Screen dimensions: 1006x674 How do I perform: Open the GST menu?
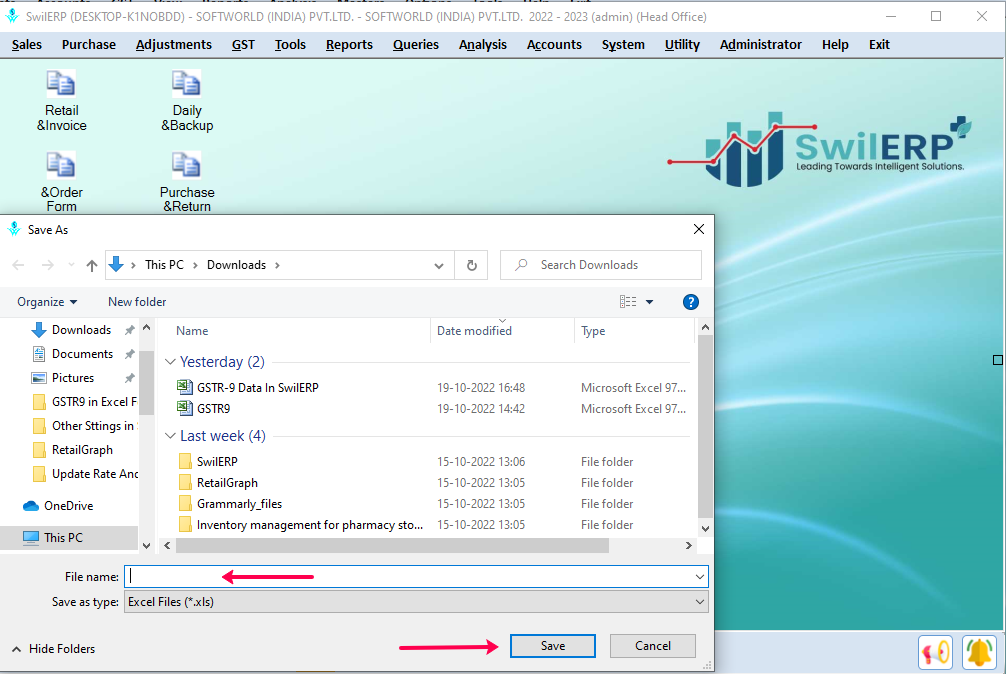coord(243,45)
